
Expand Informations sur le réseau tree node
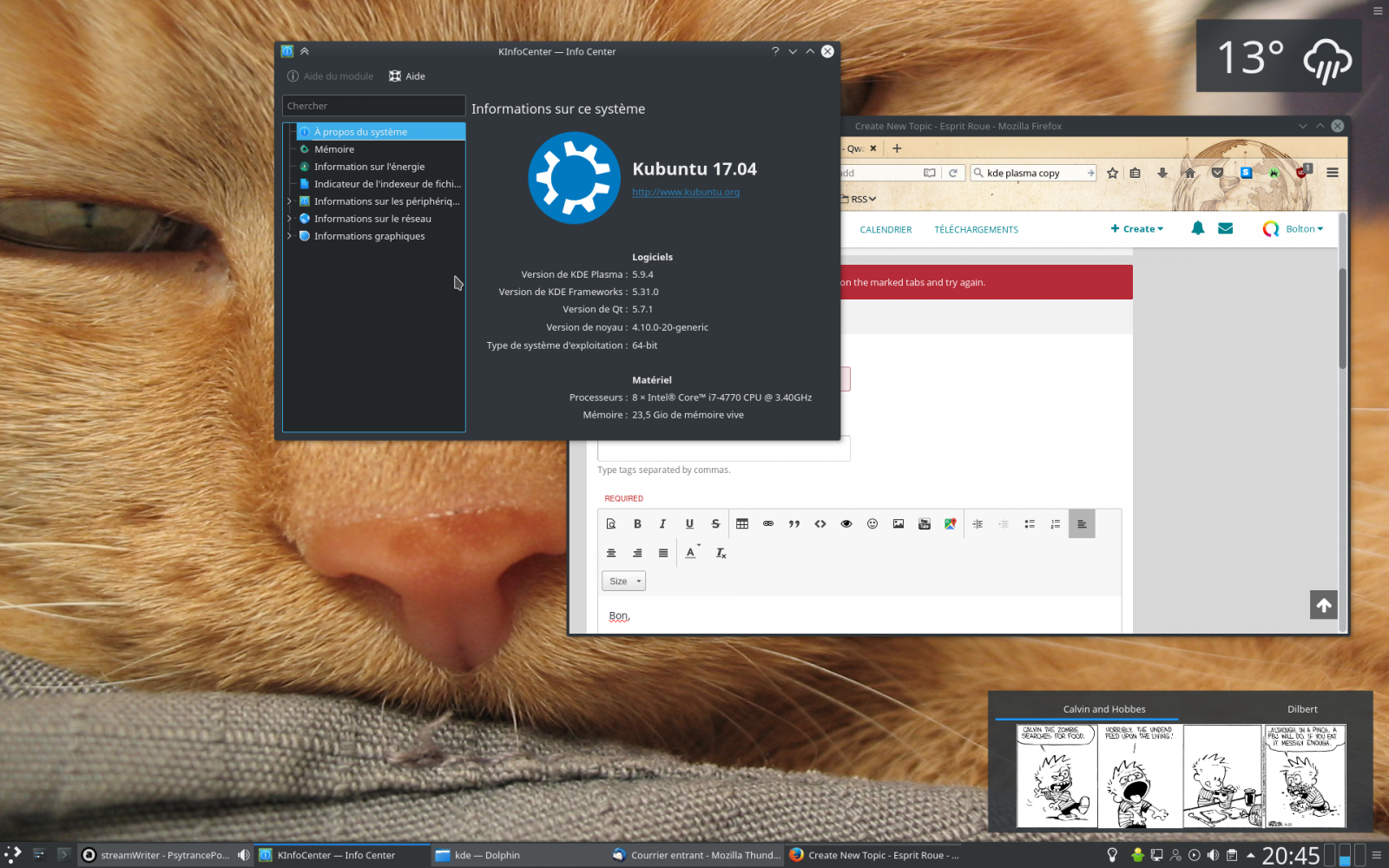289,219
